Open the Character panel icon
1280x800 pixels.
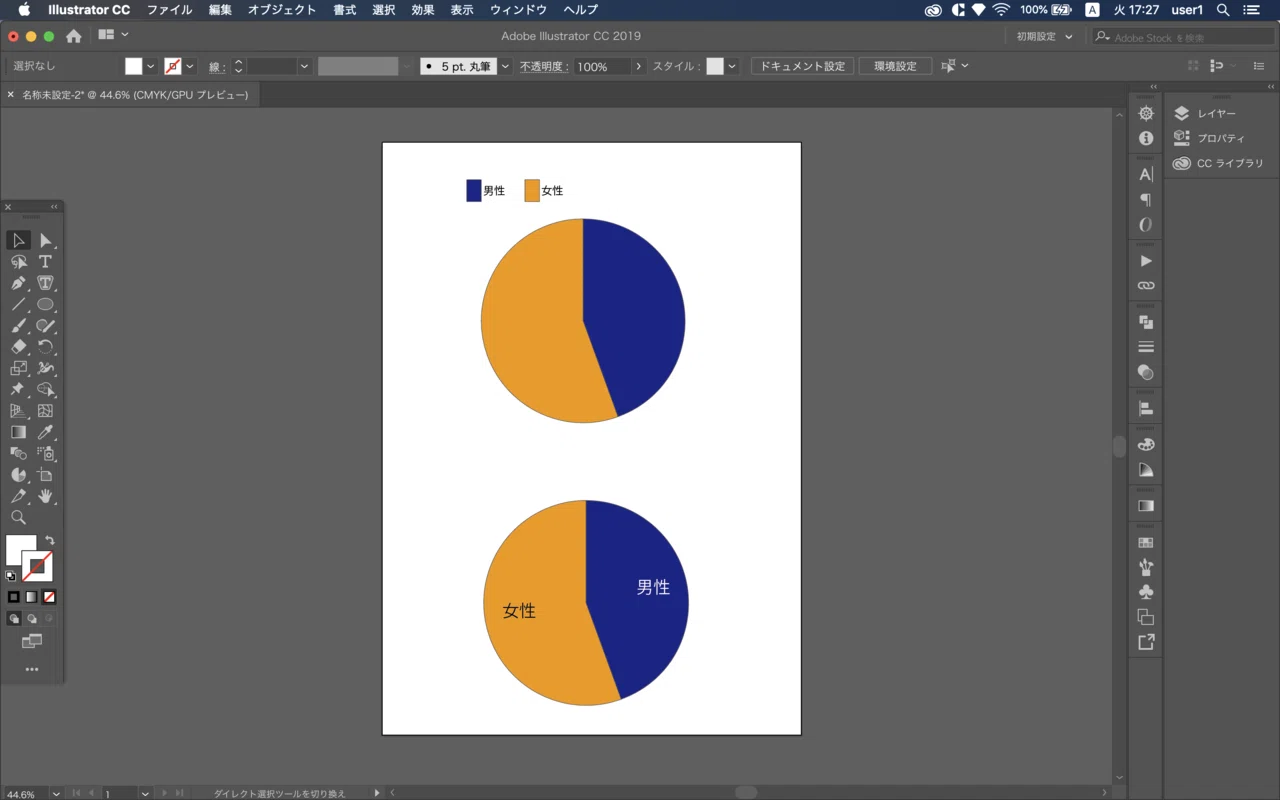point(1146,174)
